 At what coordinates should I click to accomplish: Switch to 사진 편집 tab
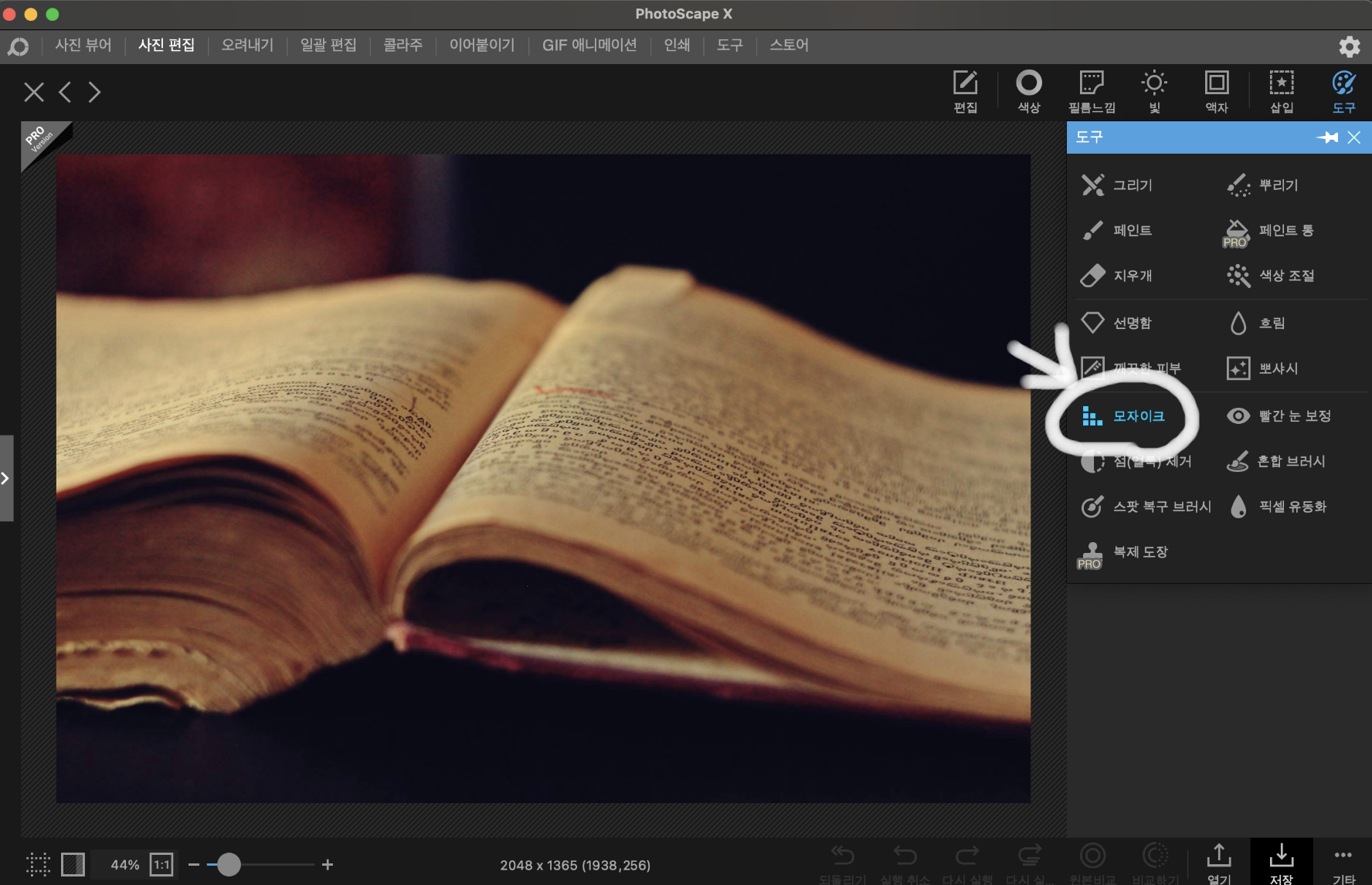166,45
